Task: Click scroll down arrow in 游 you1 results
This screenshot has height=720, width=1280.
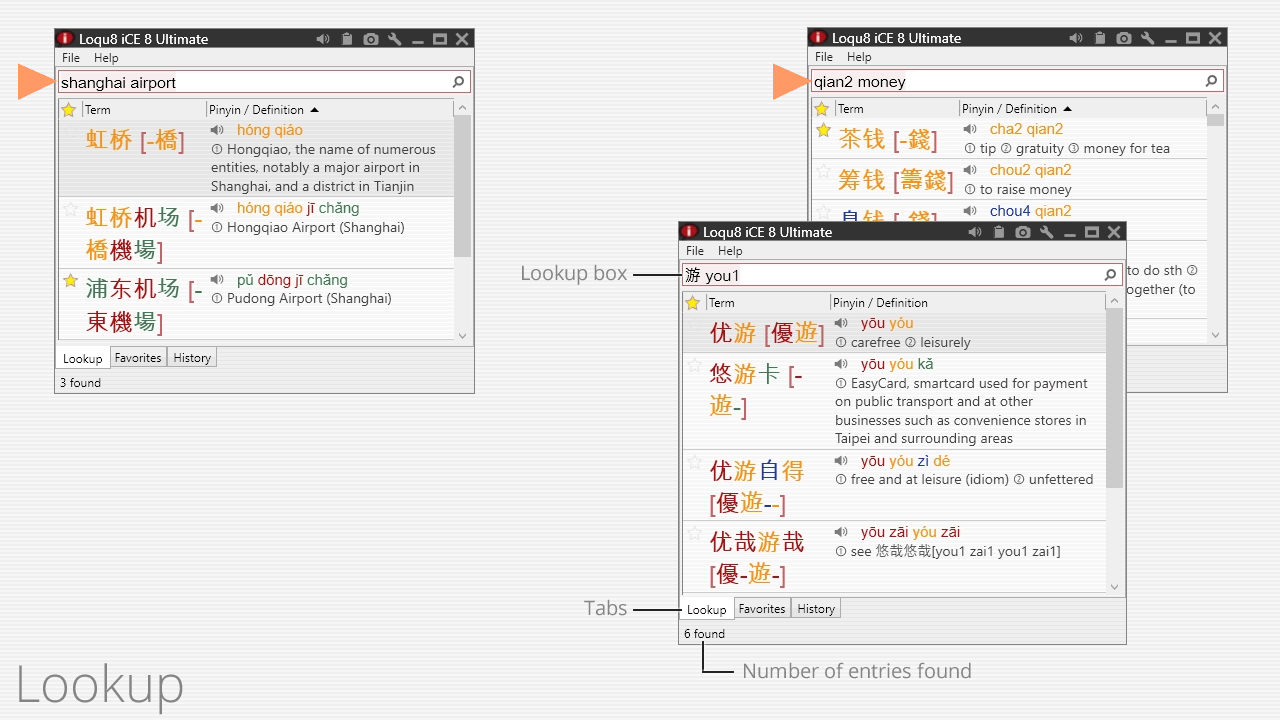Action: click(x=1115, y=587)
